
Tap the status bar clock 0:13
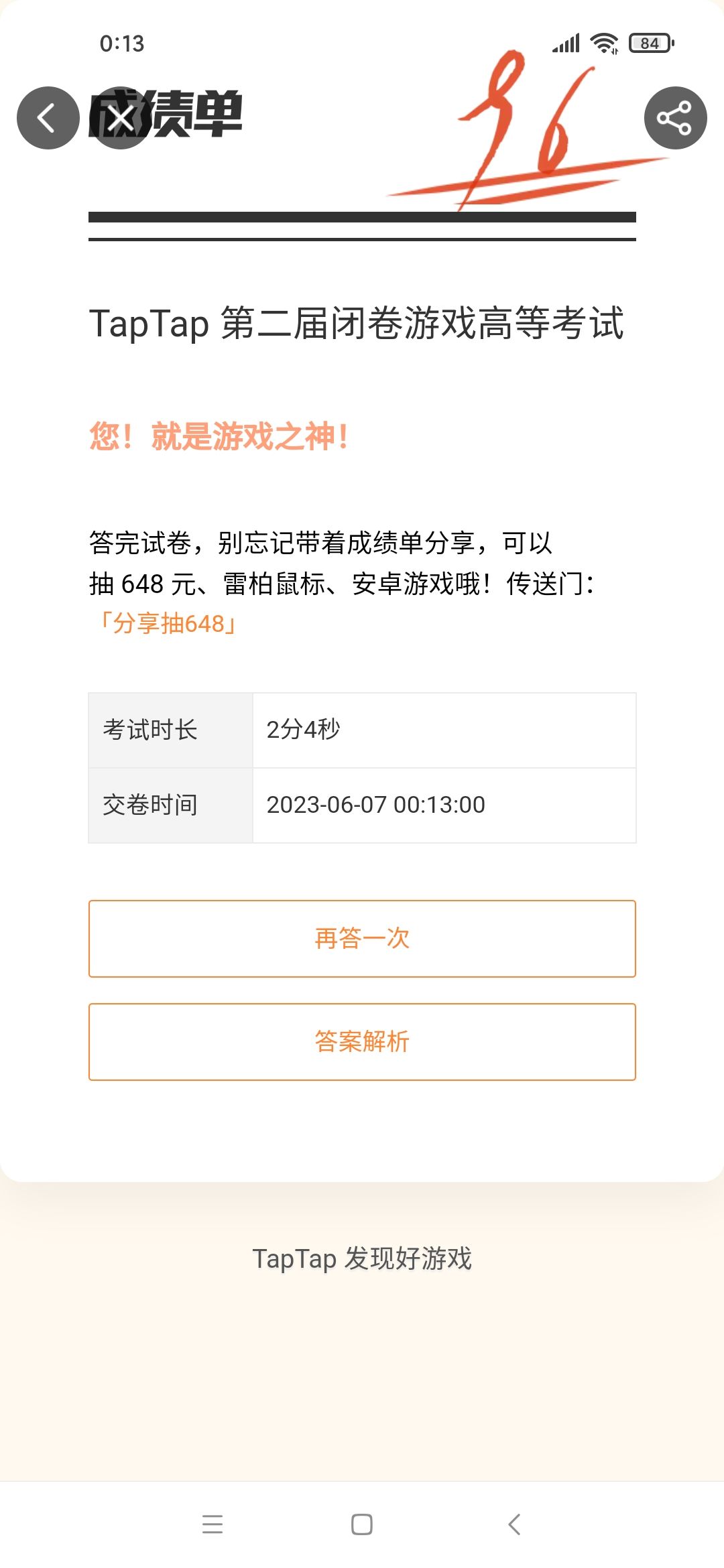122,44
